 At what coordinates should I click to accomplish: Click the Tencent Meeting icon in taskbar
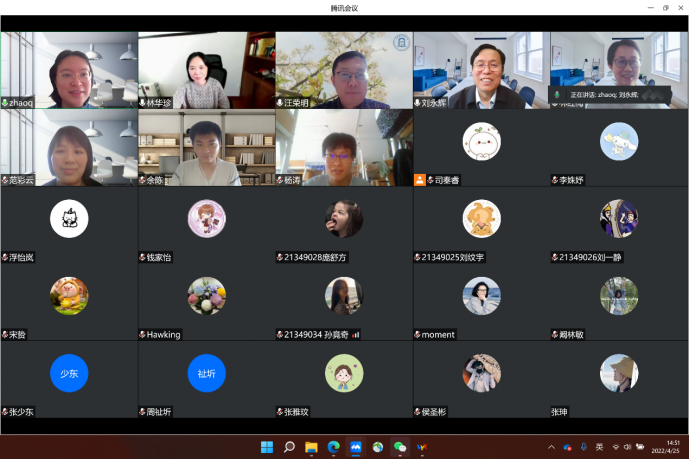356,447
